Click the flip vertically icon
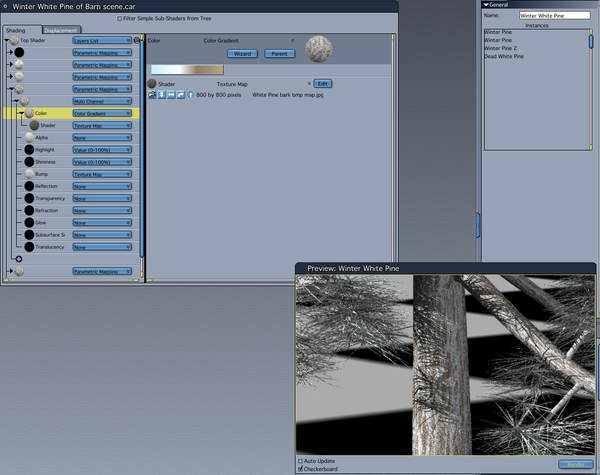The width and height of the screenshot is (600, 475). pyautogui.click(x=161, y=95)
